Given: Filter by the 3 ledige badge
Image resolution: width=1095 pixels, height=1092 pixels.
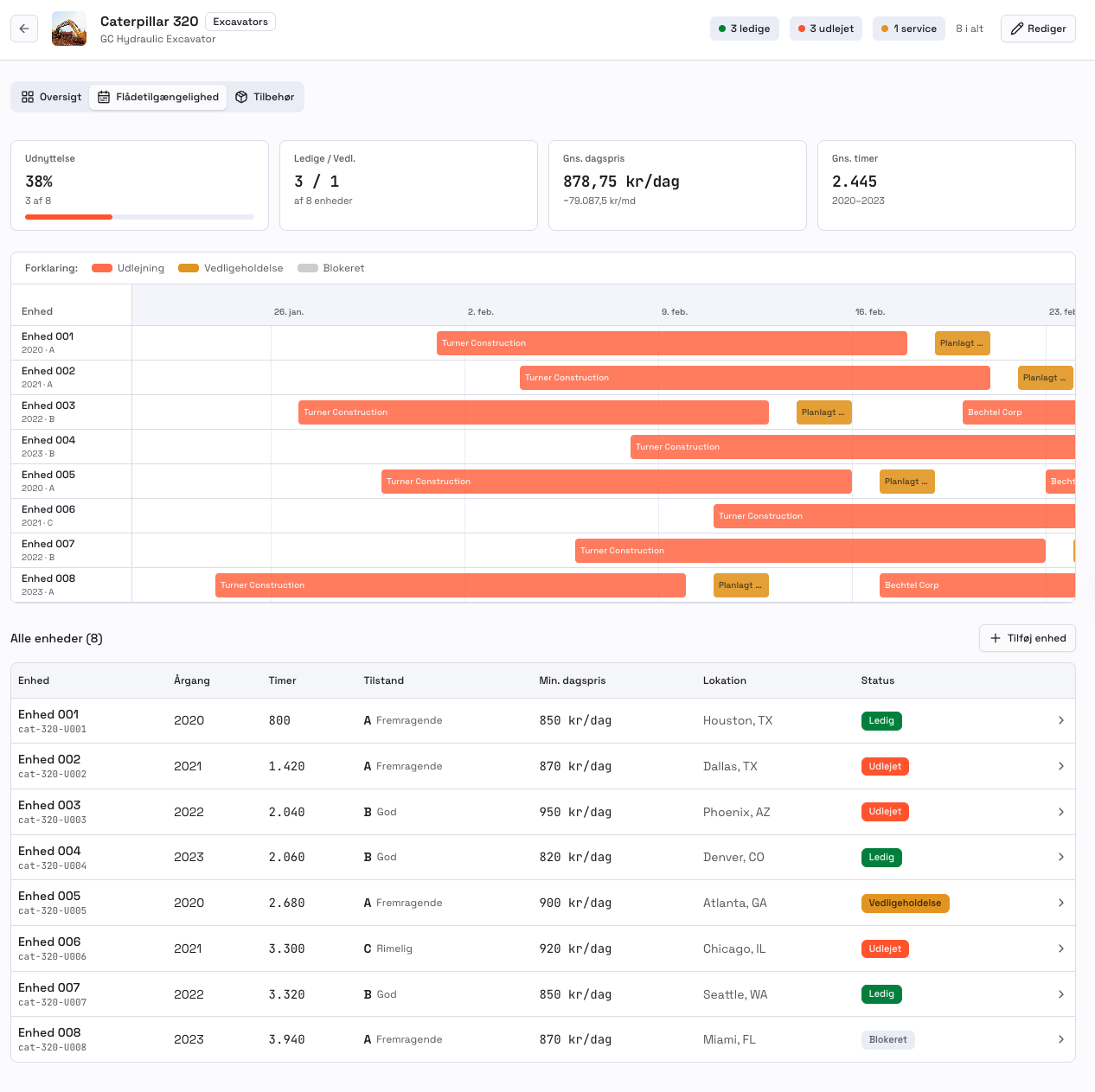Looking at the screenshot, I should 745,29.
